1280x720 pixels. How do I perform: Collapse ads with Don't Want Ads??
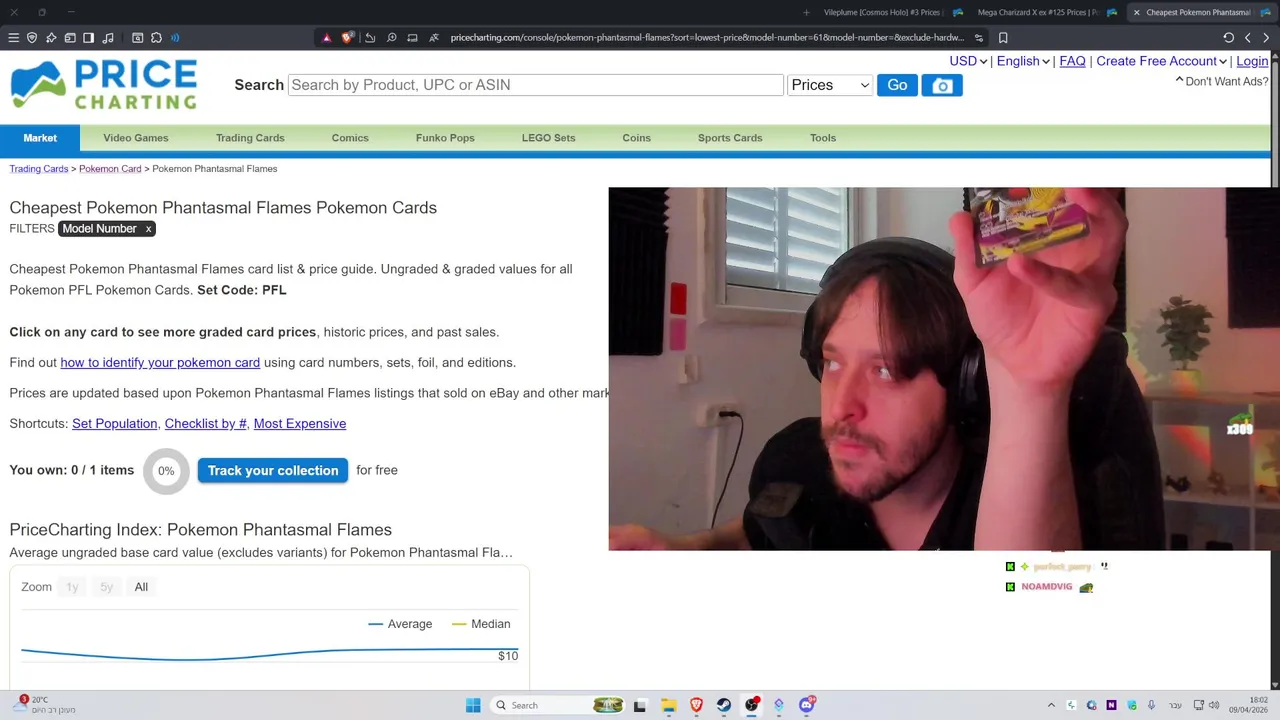[x=1222, y=81]
